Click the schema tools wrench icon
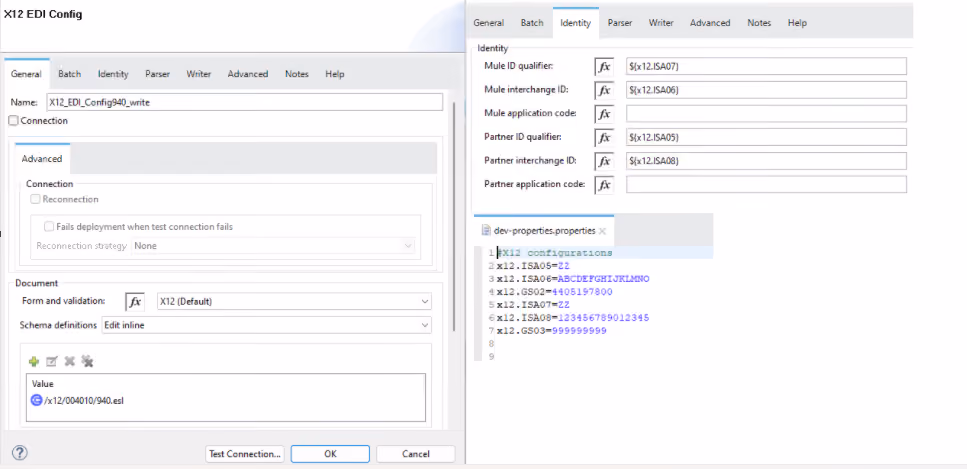Screen dimensions: 967x469 coord(88,362)
